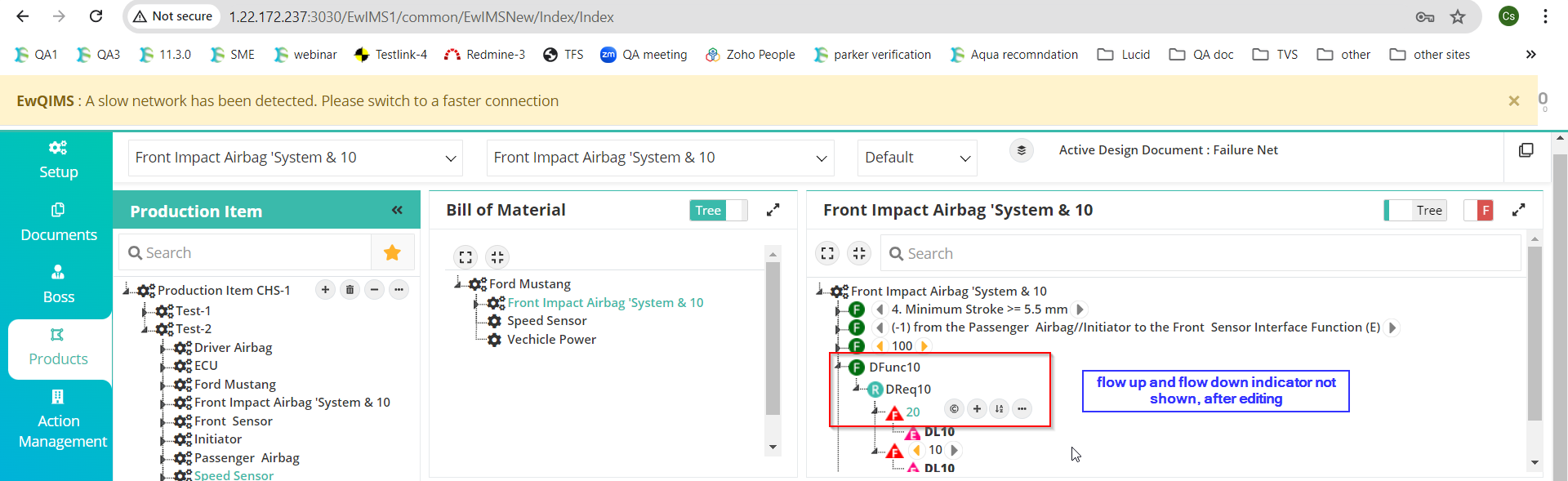The height and width of the screenshot is (481, 1568).
Task: Open the Lucid bookmarks folder
Action: [x=1124, y=55]
